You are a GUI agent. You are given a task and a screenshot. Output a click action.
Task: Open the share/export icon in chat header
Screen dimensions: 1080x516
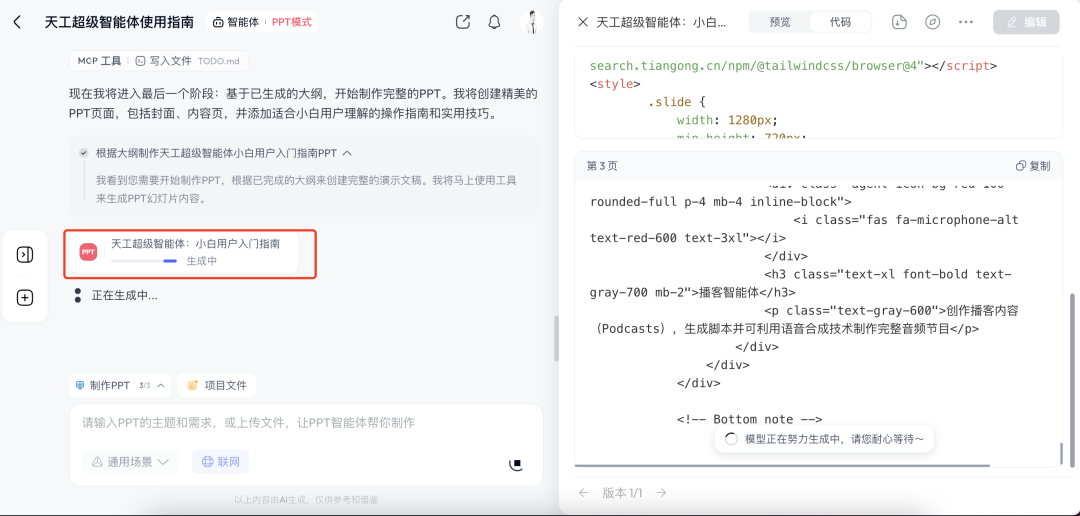(463, 22)
